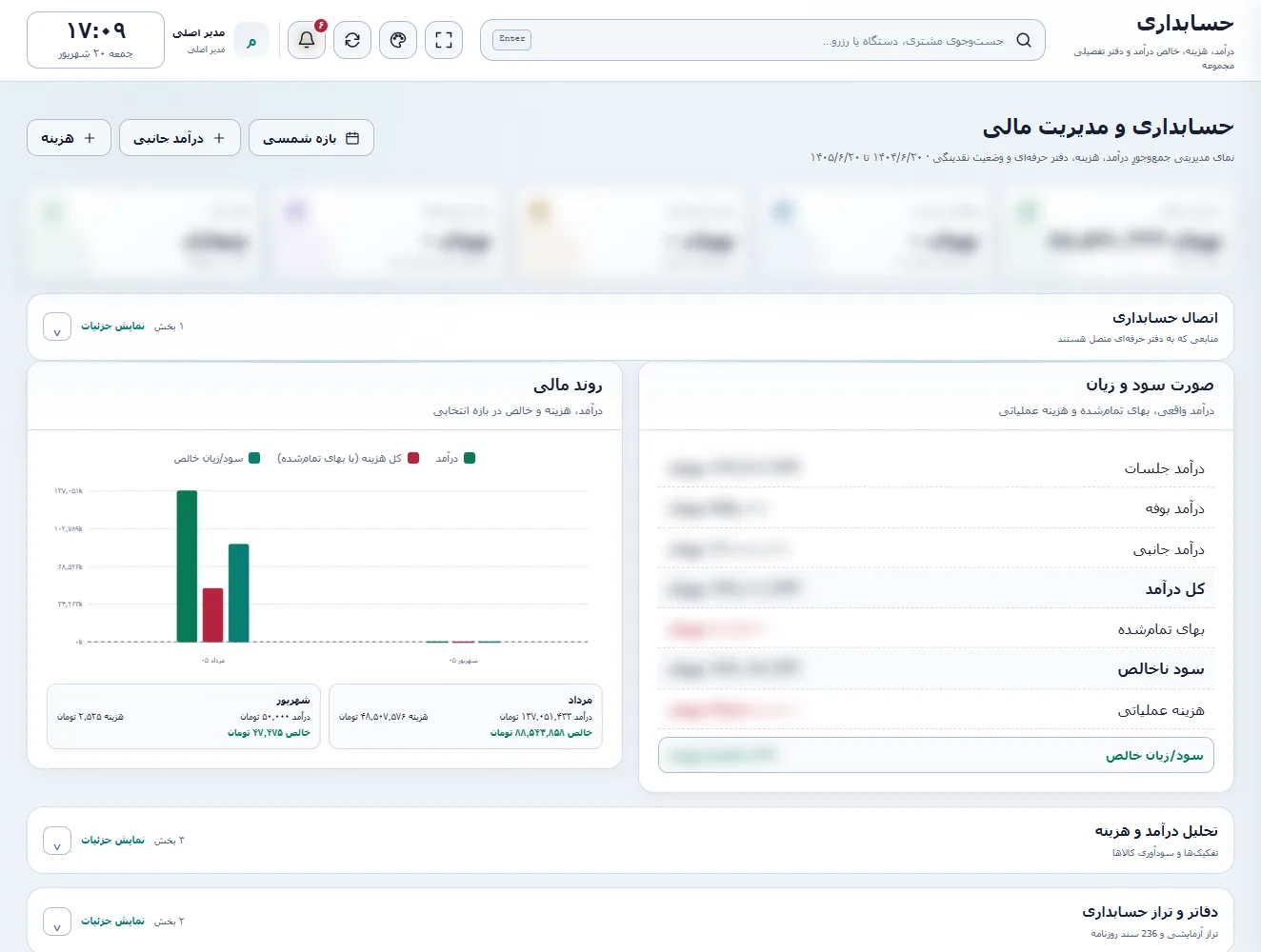
Task: Select the درآمد جانبی statement row
Action: [x=936, y=548]
